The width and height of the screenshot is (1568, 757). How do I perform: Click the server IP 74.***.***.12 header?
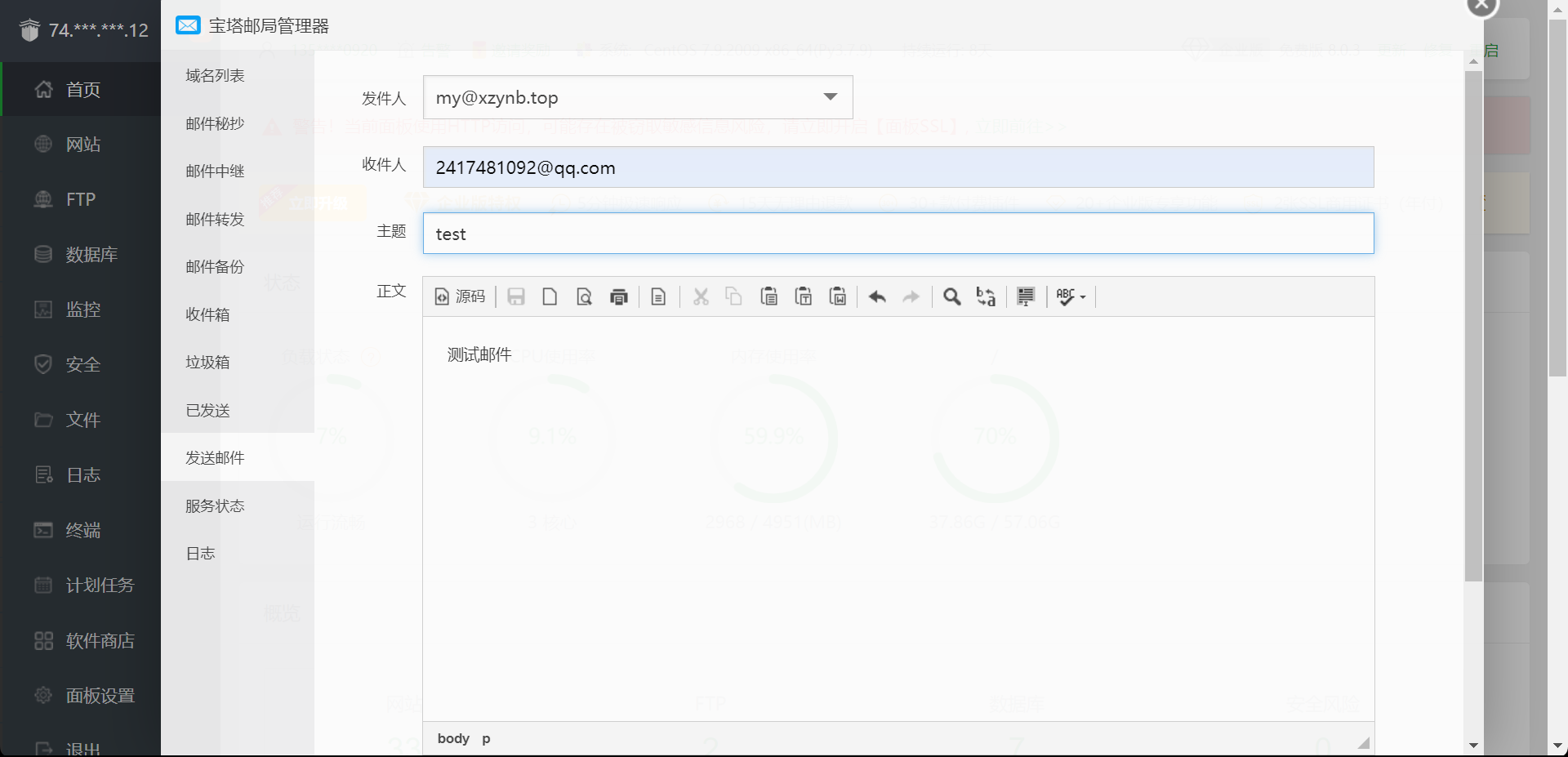point(98,30)
